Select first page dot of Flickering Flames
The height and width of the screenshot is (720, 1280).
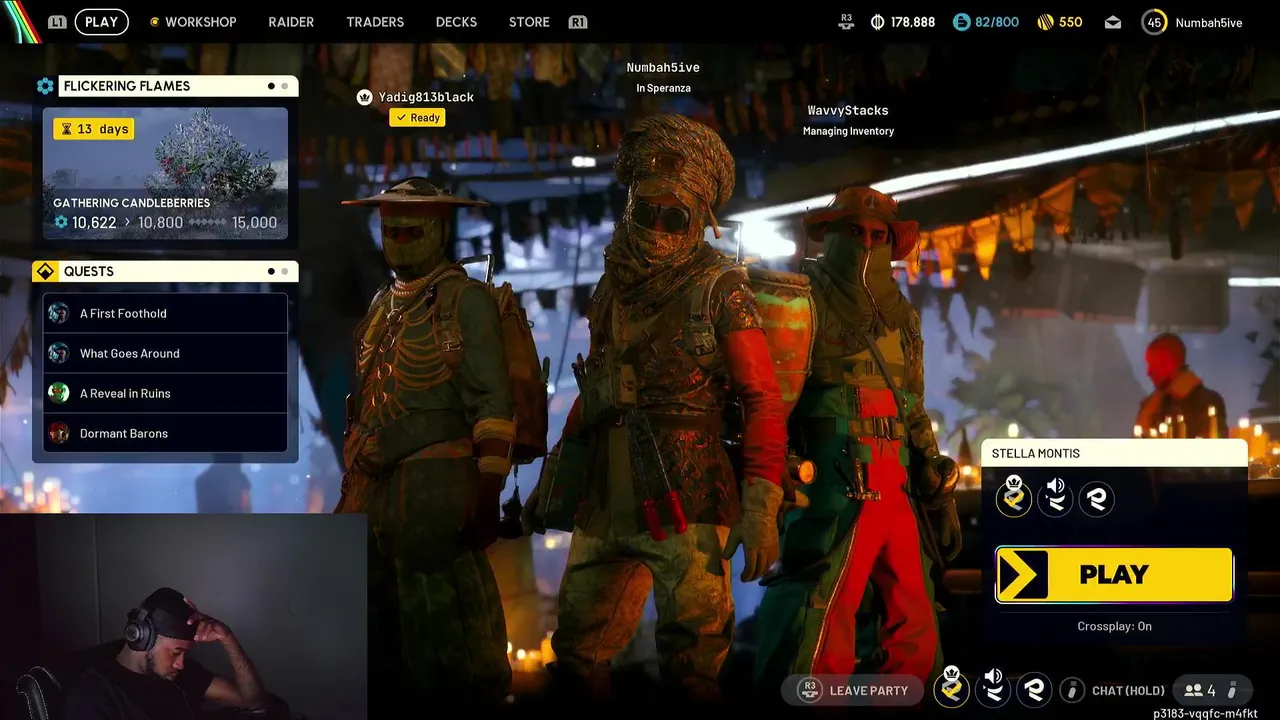[271, 86]
